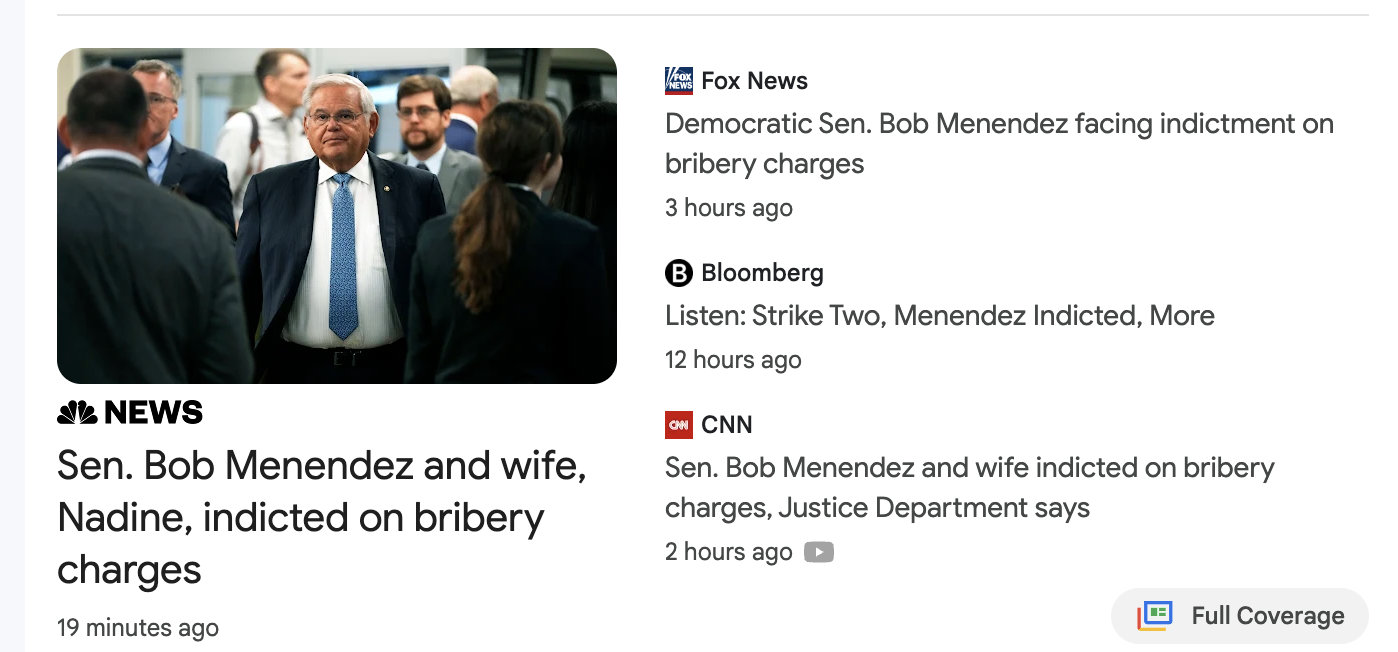Click the 'CNN' source name
Image resolution: width=1398 pixels, height=652 pixels.
(727, 425)
